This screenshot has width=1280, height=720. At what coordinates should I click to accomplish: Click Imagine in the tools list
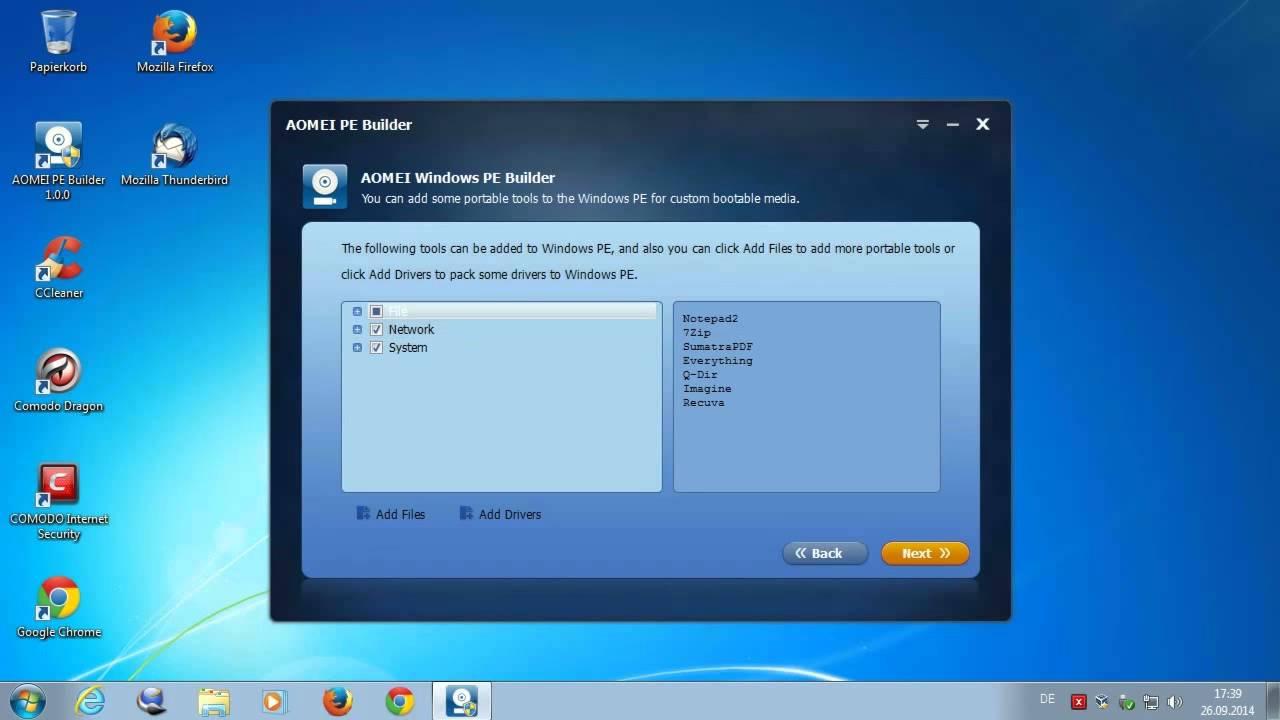[x=707, y=389]
